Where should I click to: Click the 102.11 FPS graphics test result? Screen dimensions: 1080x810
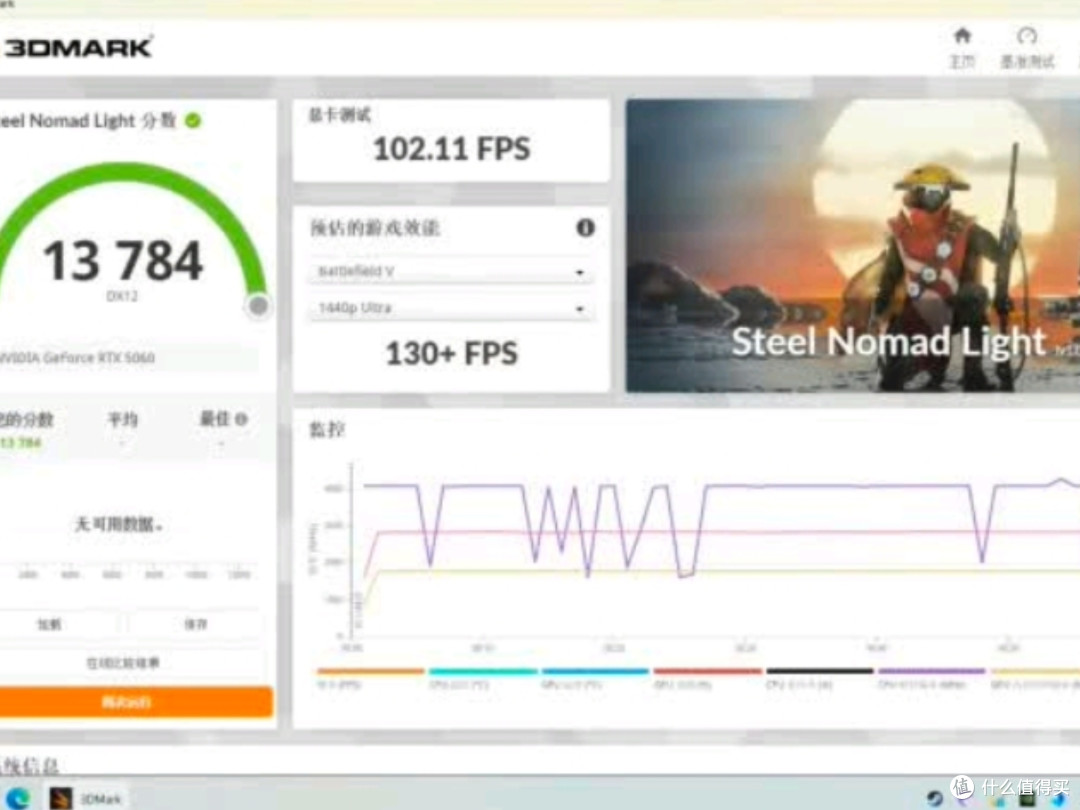pyautogui.click(x=452, y=149)
